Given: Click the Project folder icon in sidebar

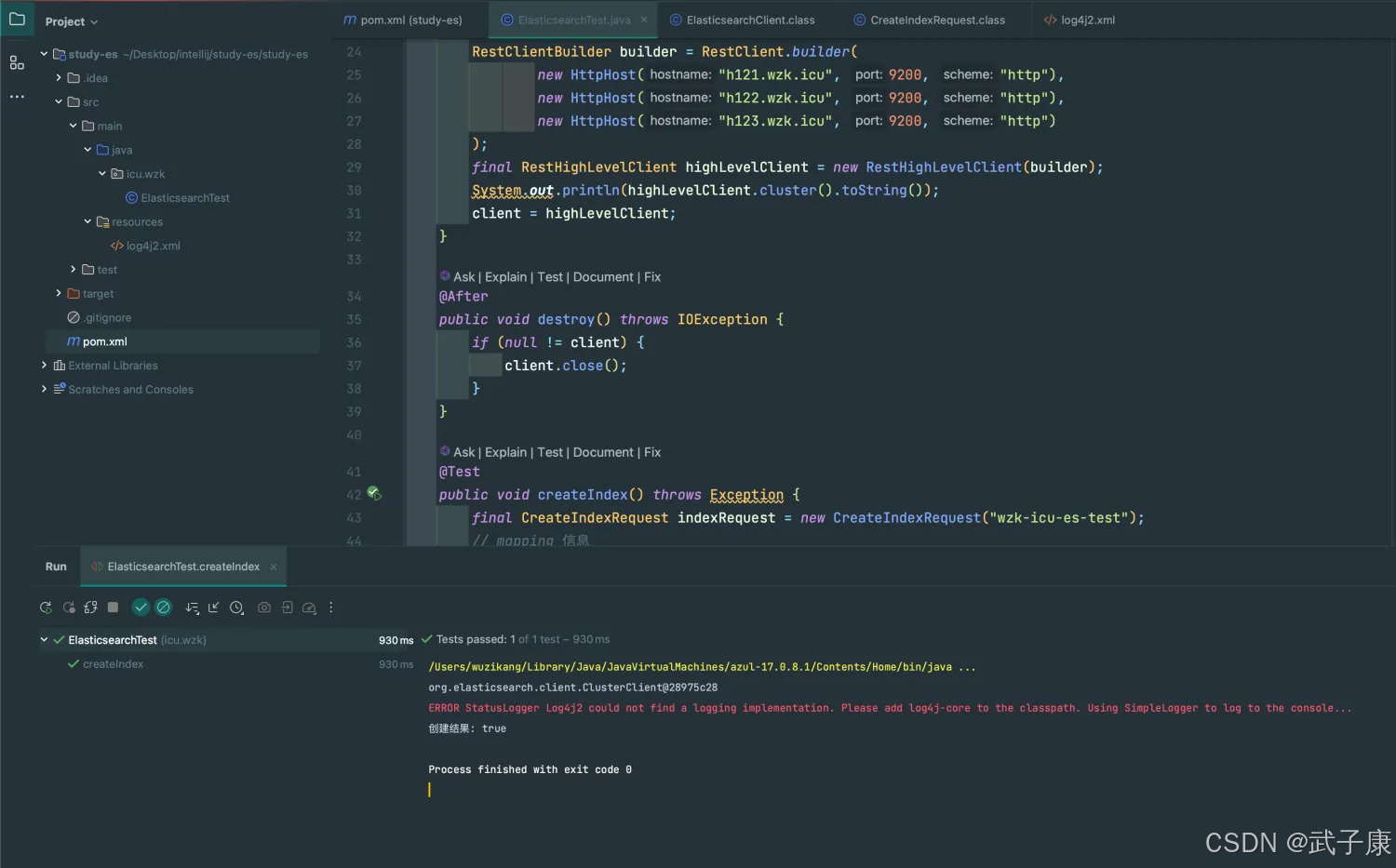Looking at the screenshot, I should tap(17, 19).
